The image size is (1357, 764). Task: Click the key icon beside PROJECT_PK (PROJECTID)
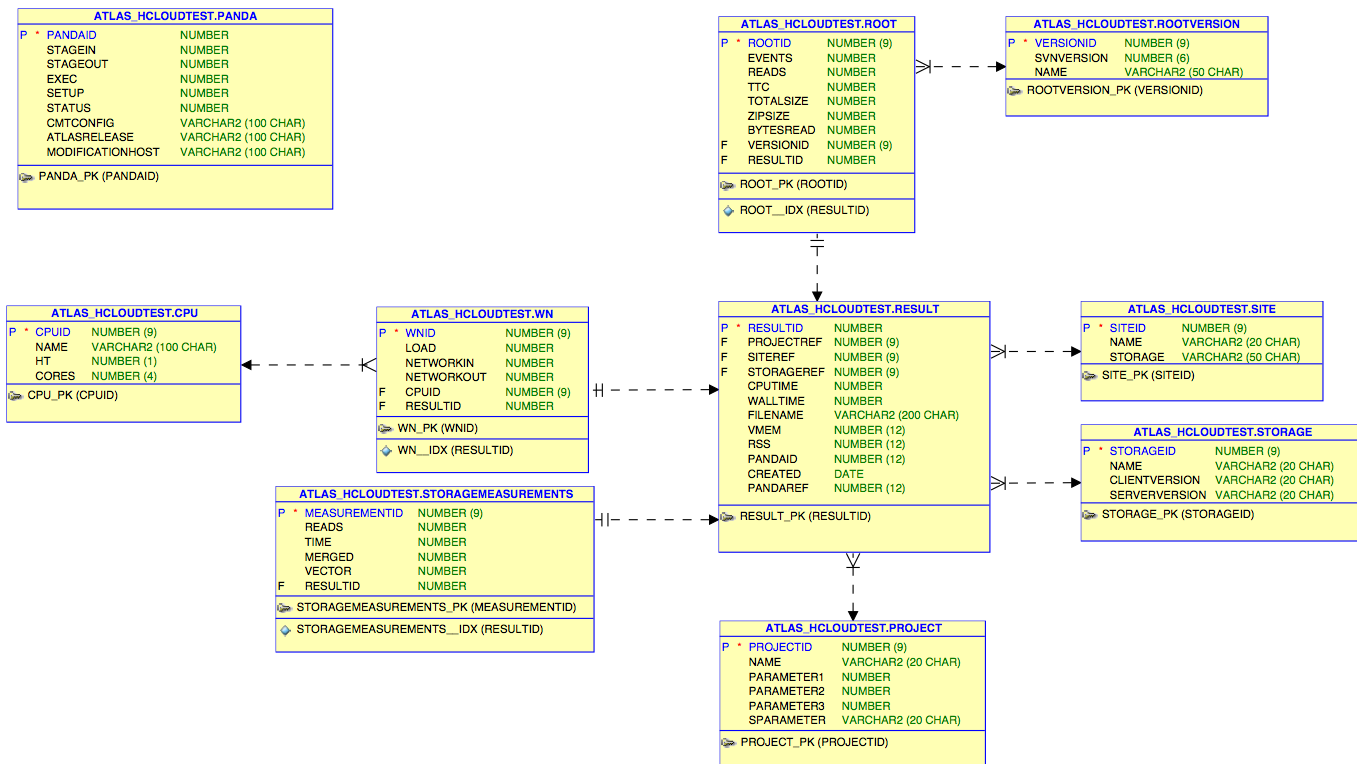729,743
